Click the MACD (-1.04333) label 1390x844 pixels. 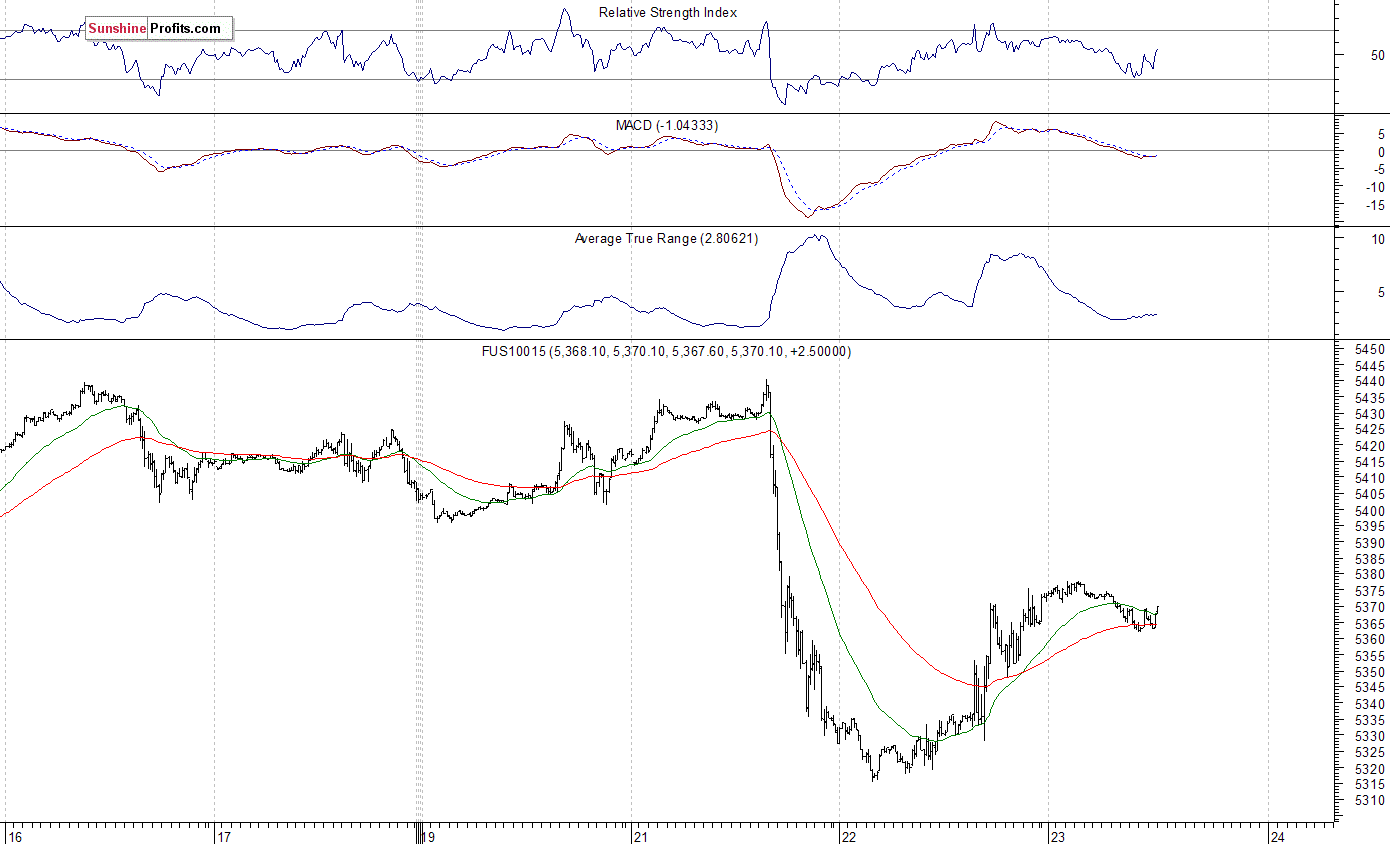pos(667,125)
